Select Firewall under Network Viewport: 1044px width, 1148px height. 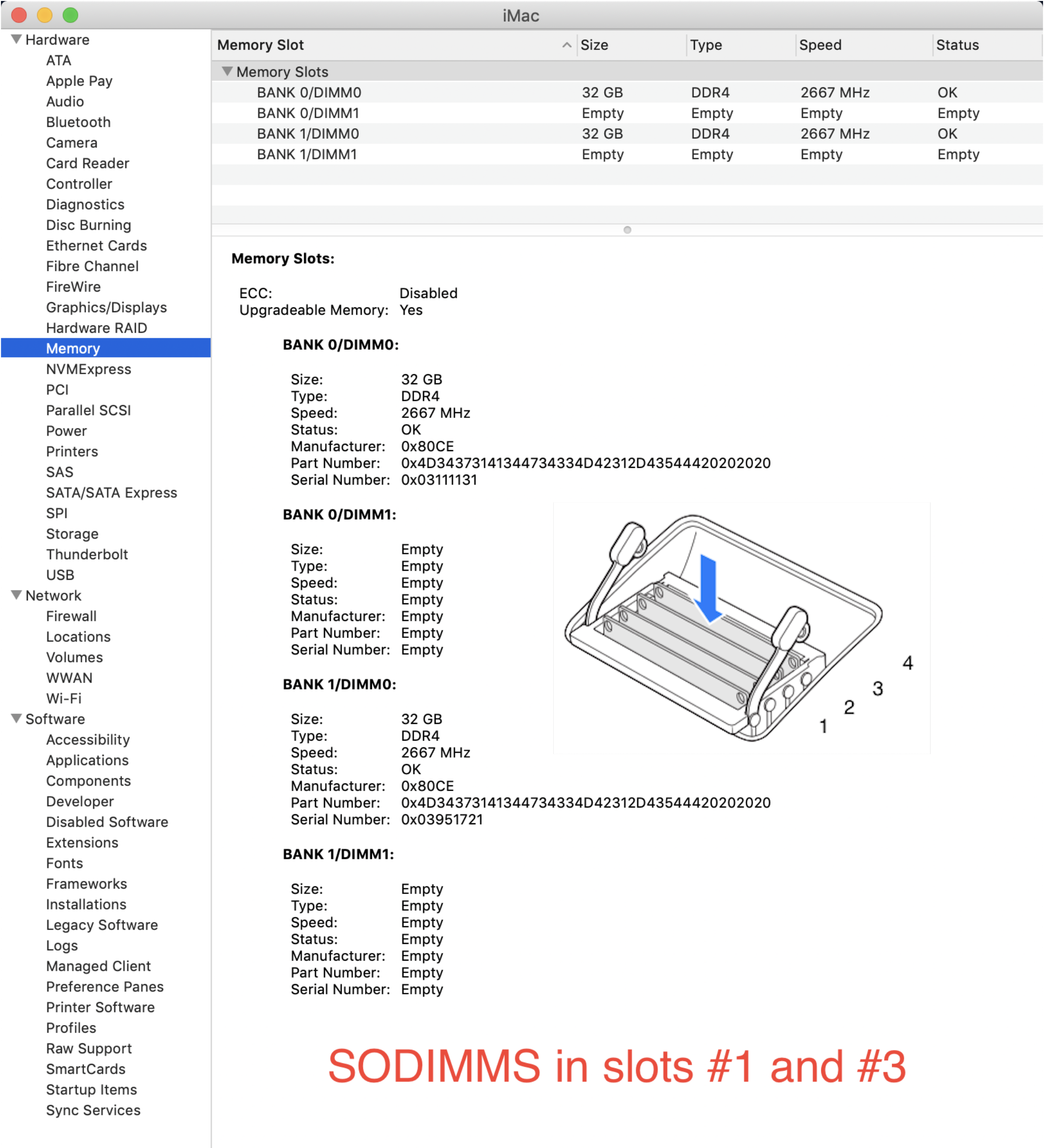click(x=72, y=616)
